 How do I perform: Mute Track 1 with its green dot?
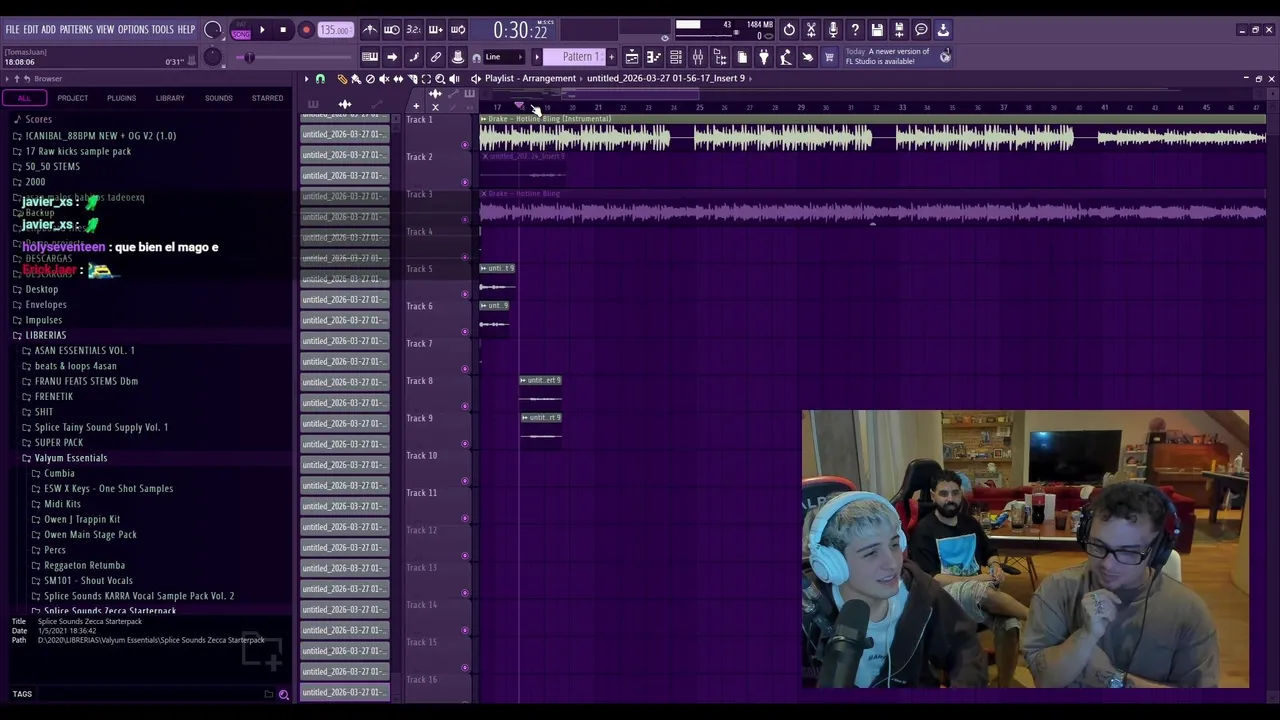[x=465, y=145]
